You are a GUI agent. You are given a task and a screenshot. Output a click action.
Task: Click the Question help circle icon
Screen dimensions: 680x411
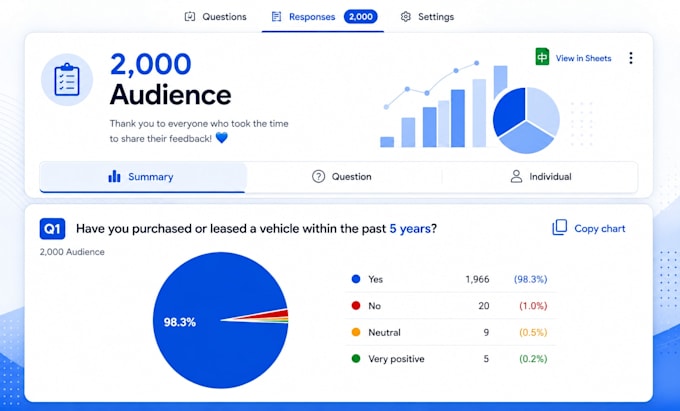(x=318, y=176)
